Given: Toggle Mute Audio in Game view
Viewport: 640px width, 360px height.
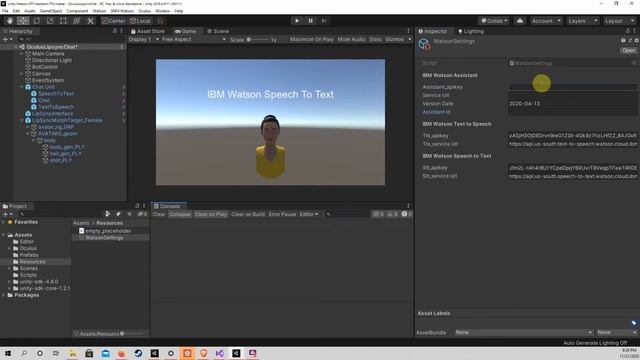Looking at the screenshot, I should click(x=351, y=39).
